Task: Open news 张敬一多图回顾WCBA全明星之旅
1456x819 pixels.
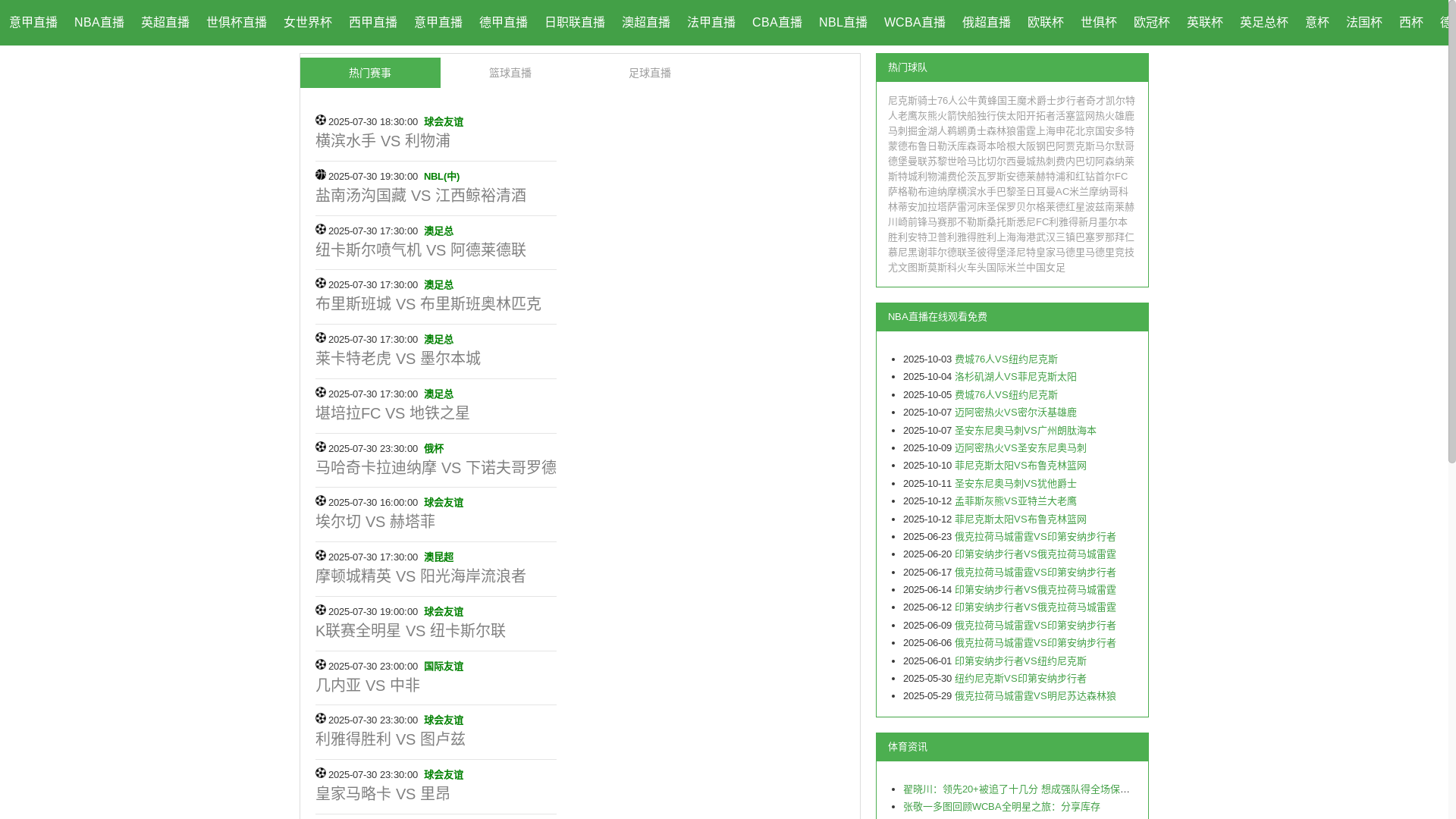Action: point(1001,807)
